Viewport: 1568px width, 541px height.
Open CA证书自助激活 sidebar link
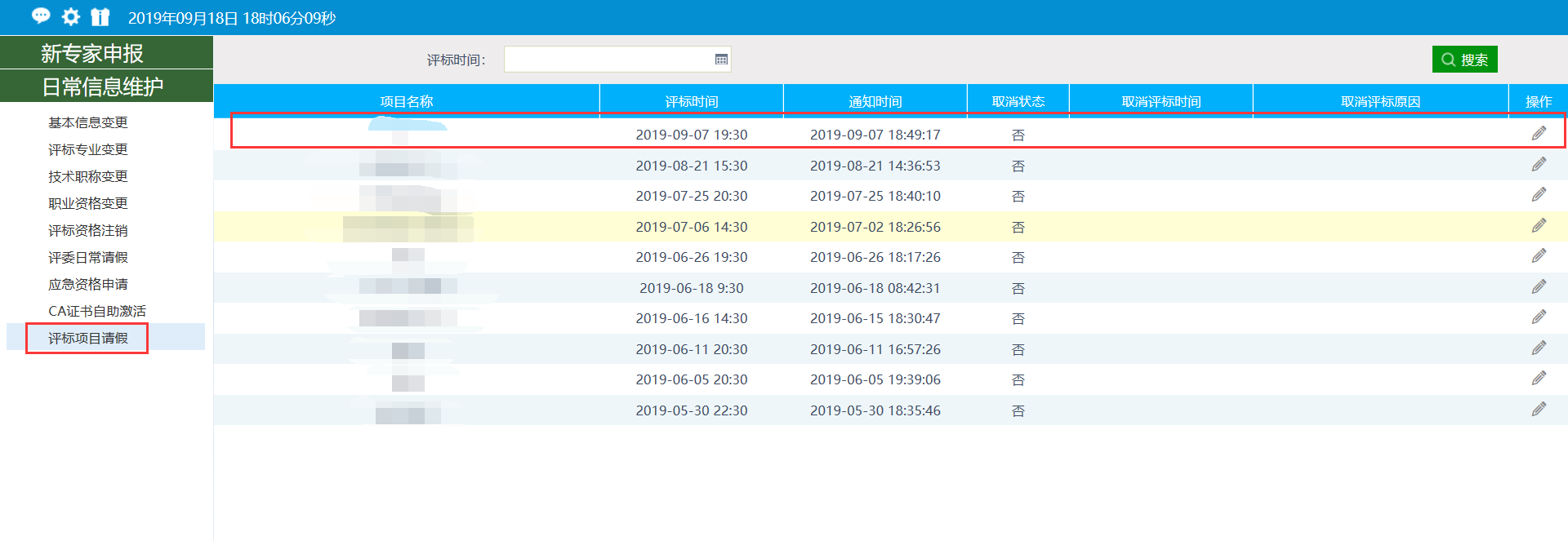coord(97,311)
